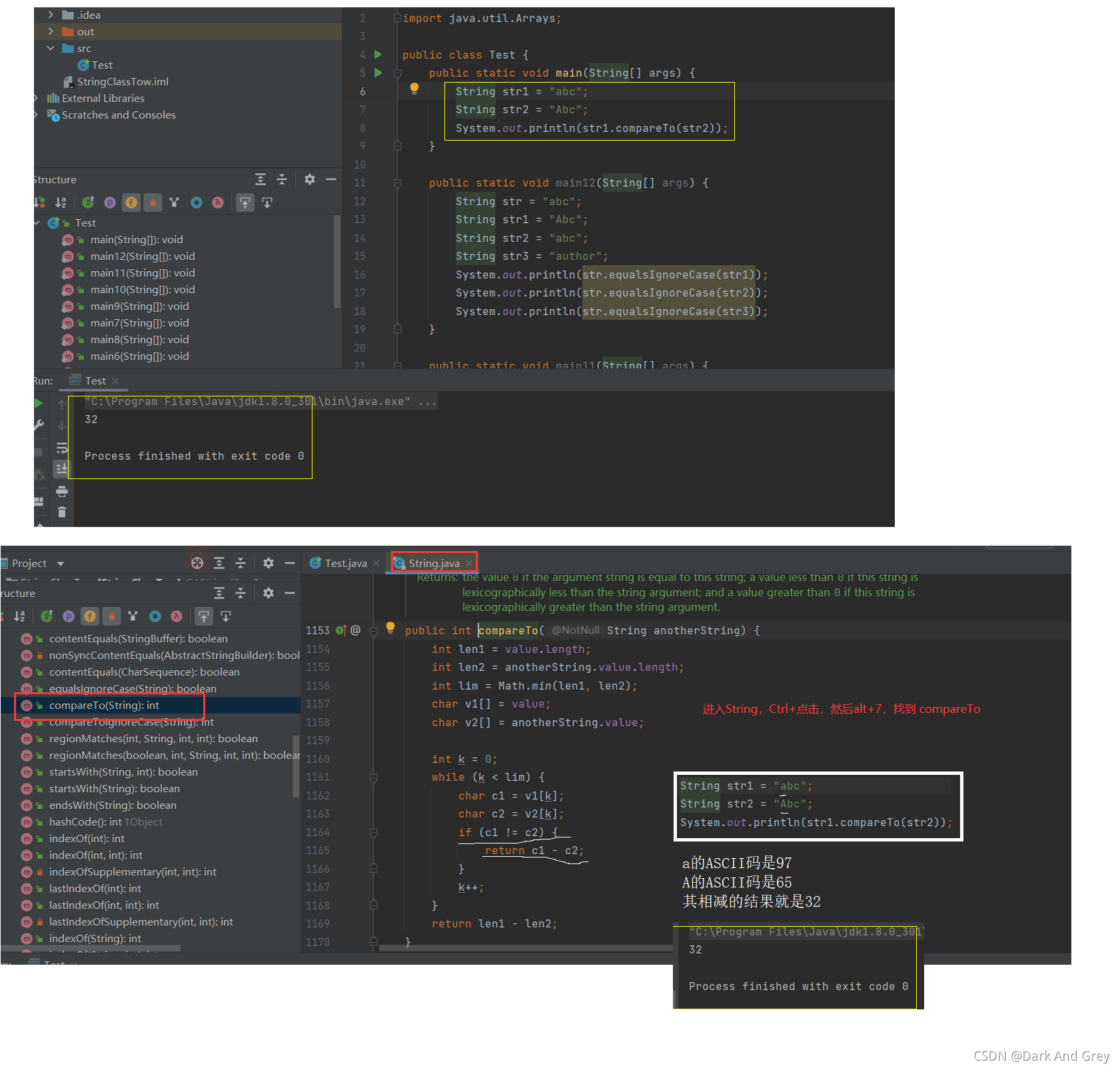The image size is (1120, 1070).
Task: Open gear options in lower Project header
Action: click(269, 563)
